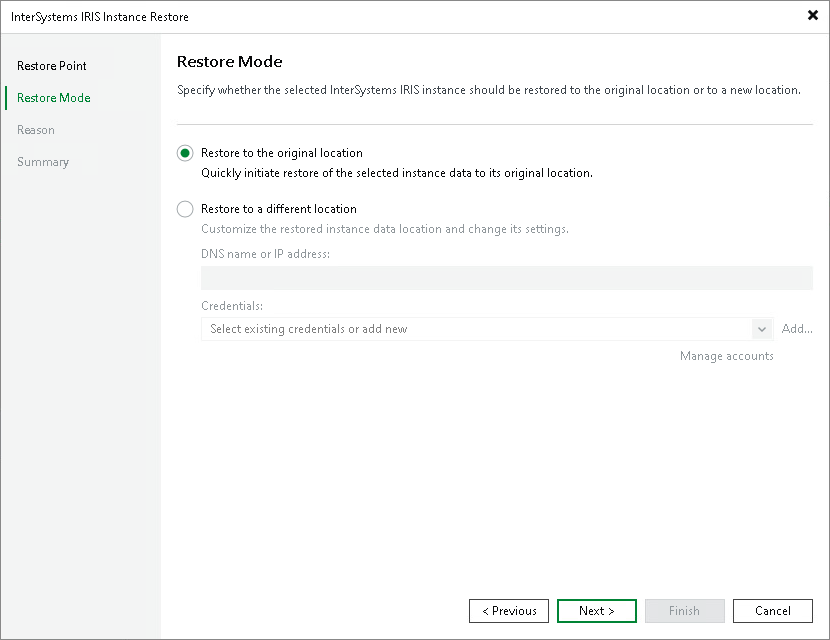Click the DNS name or IP address field
830x640 pixels.
coord(507,278)
